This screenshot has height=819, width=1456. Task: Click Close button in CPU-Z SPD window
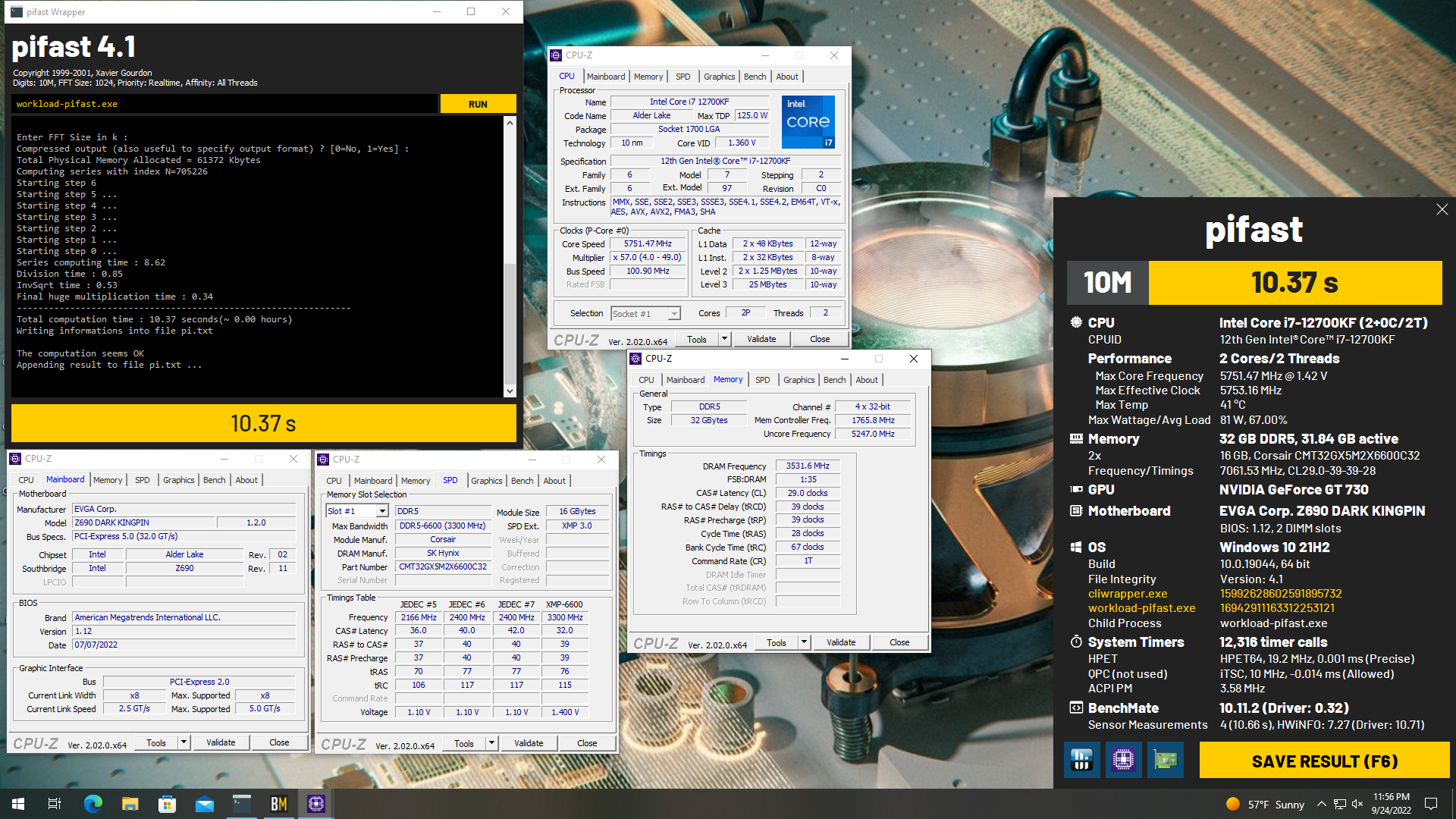point(587,743)
